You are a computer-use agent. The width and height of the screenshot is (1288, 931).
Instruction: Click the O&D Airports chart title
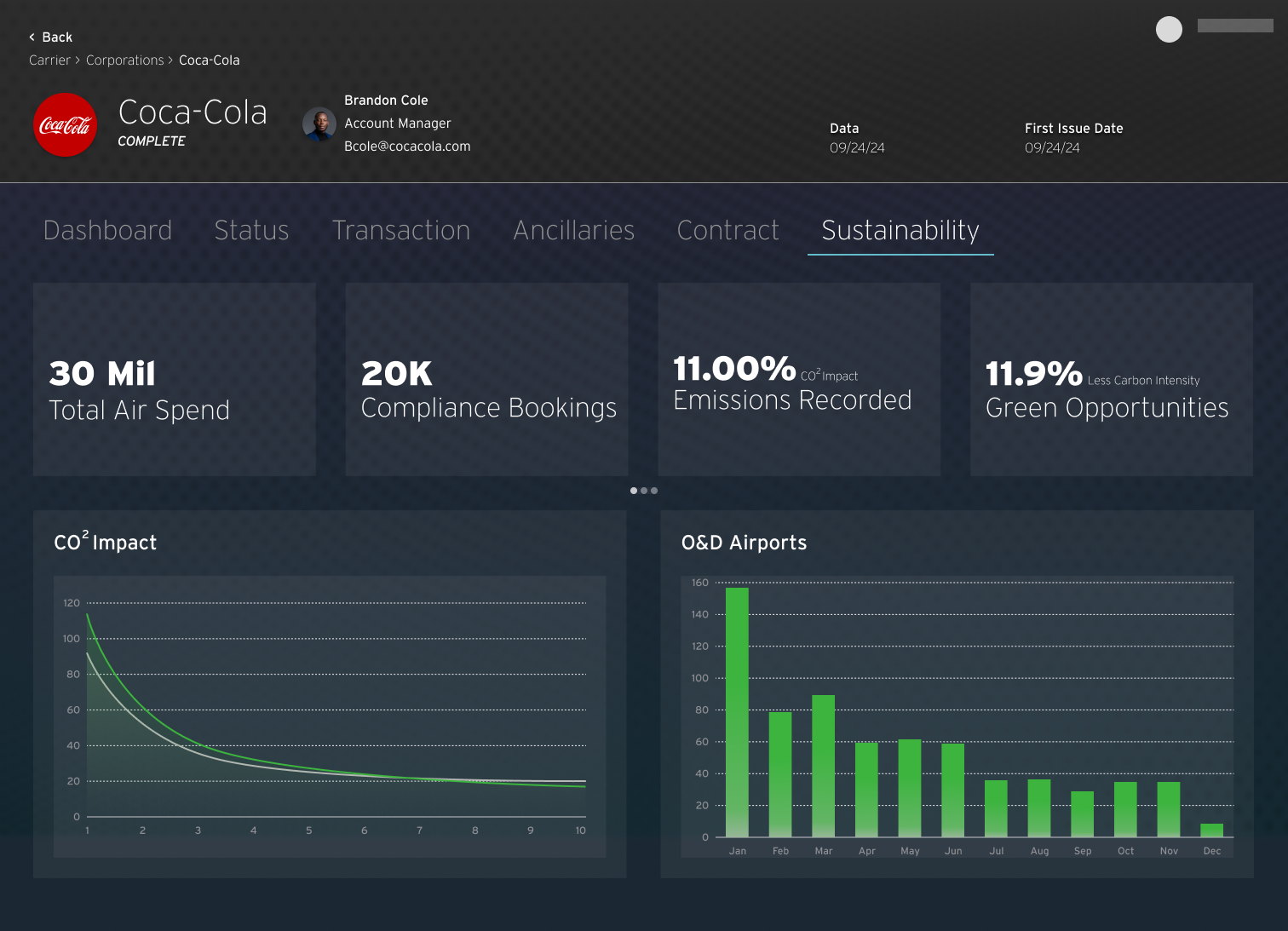[x=745, y=543]
